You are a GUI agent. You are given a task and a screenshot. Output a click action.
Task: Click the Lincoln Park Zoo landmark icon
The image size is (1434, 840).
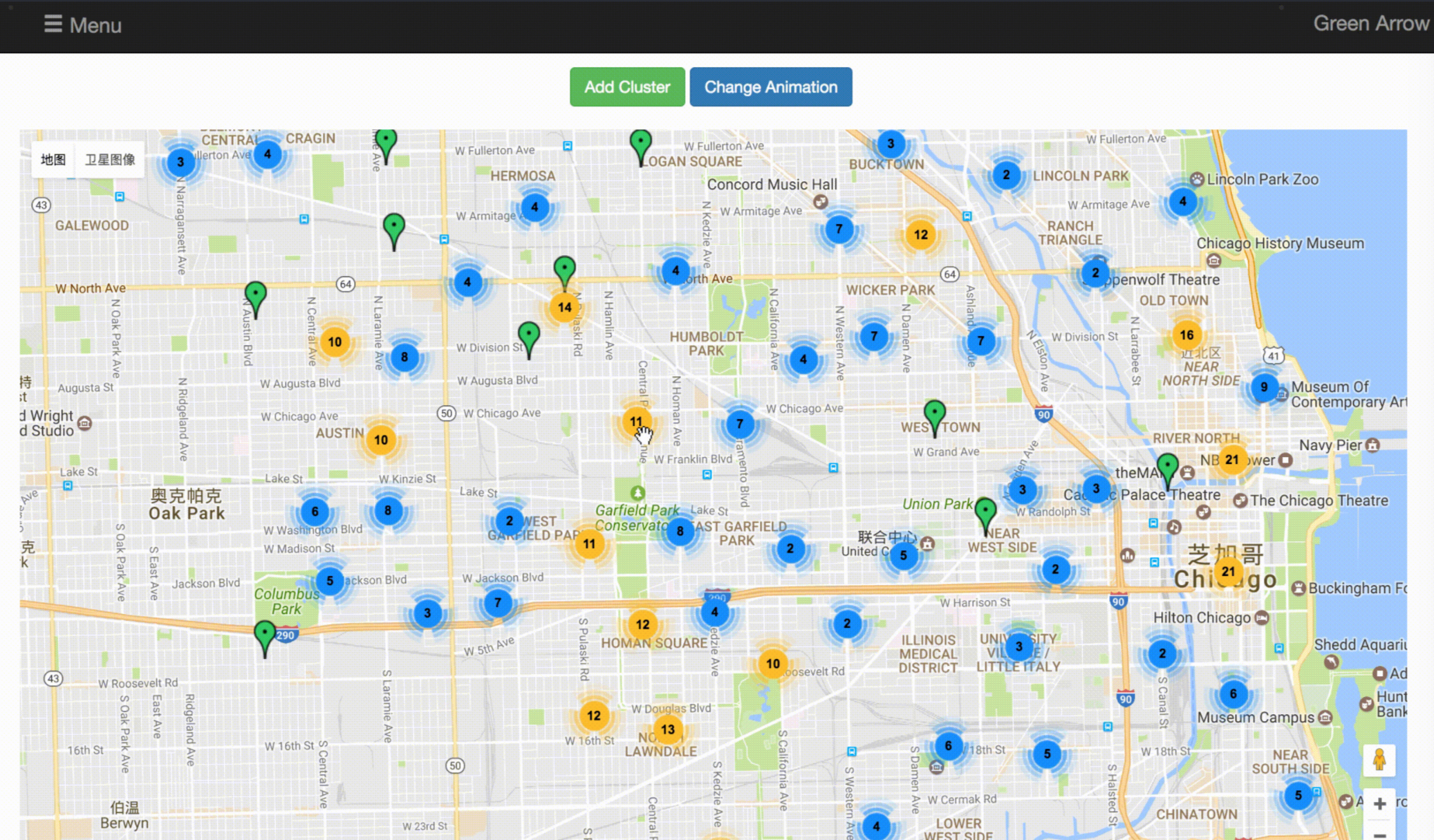(x=1197, y=179)
